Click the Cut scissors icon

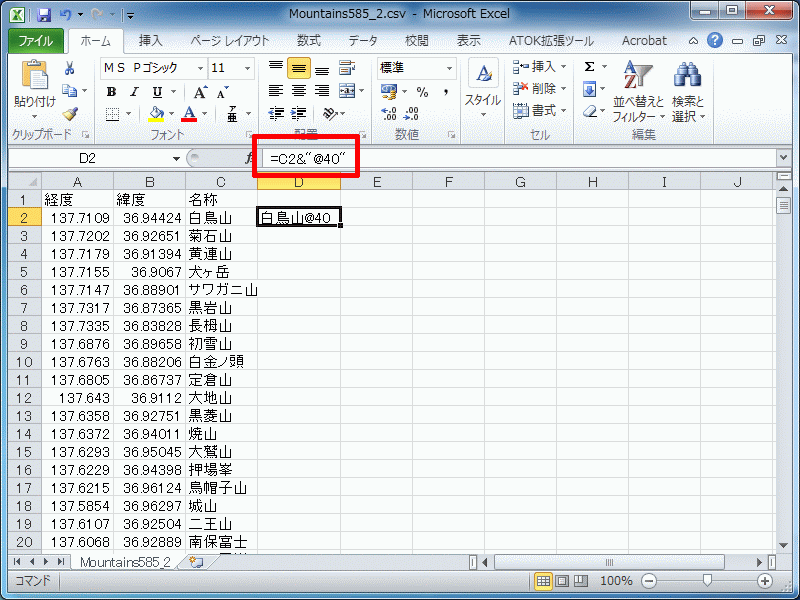pos(70,68)
